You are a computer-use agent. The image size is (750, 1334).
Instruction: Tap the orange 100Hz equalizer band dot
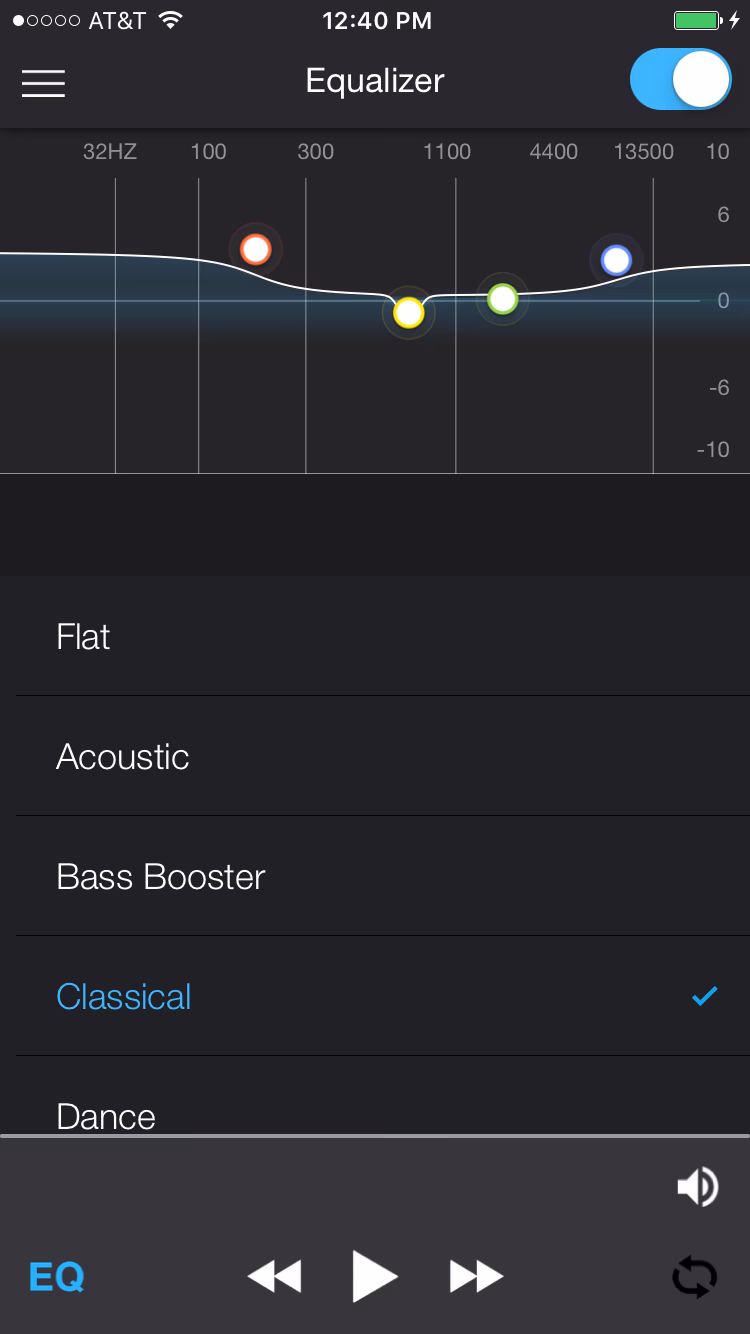(x=255, y=248)
